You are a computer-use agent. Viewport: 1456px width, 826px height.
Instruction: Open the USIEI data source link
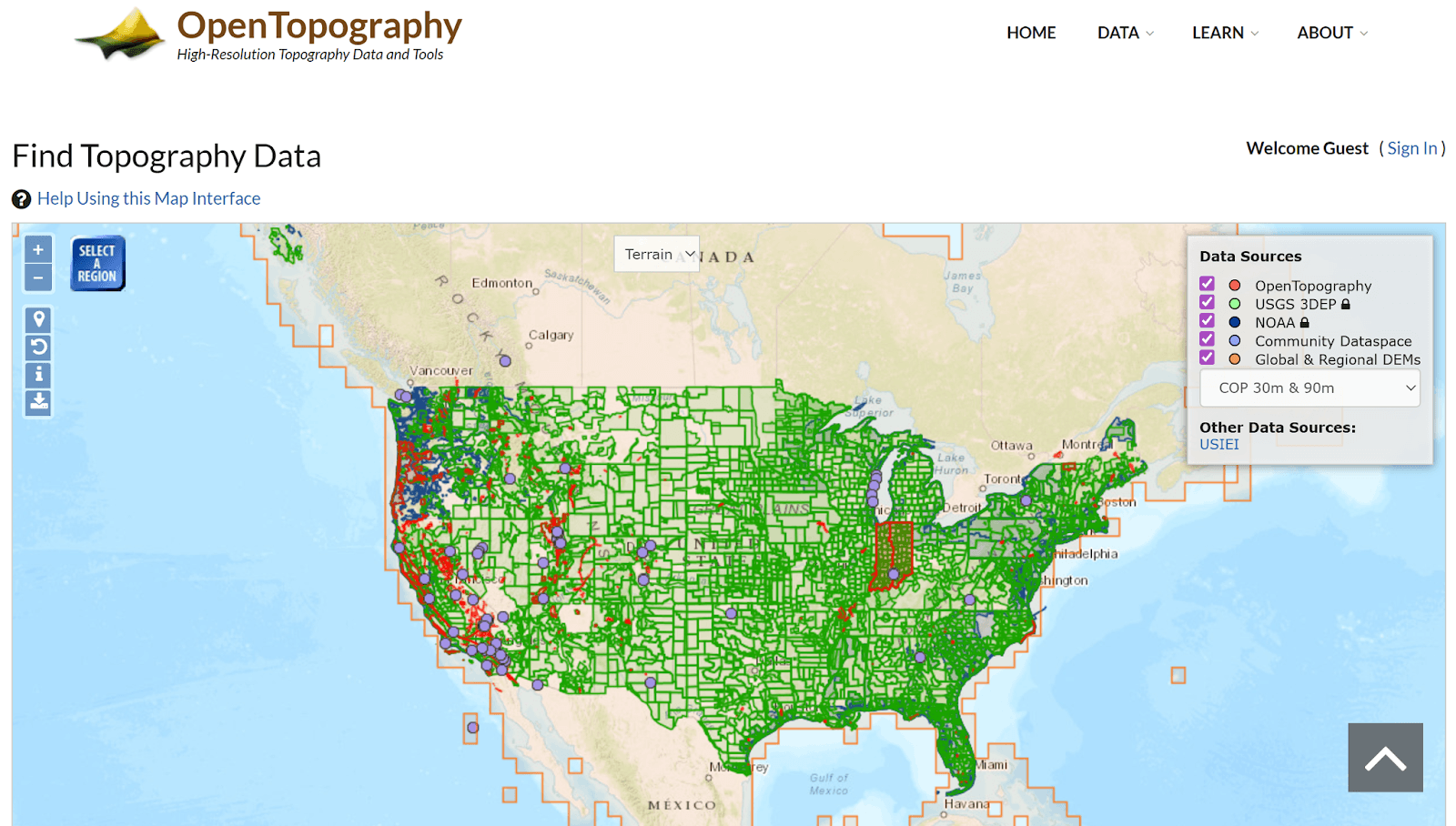(x=1218, y=444)
